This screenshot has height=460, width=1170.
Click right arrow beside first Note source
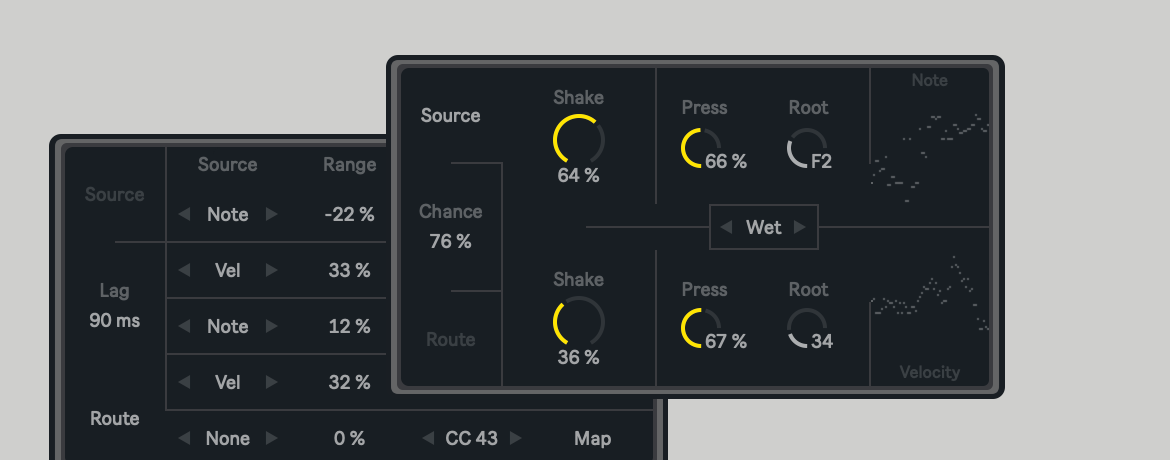coord(271,214)
